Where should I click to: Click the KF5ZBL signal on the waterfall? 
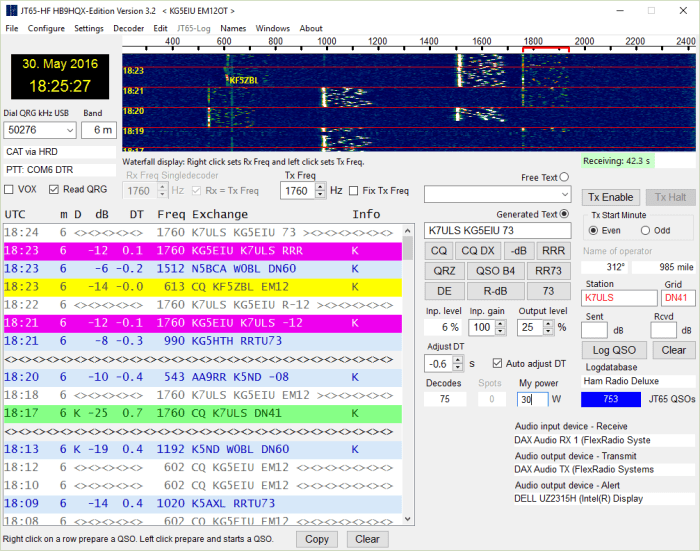243,80
